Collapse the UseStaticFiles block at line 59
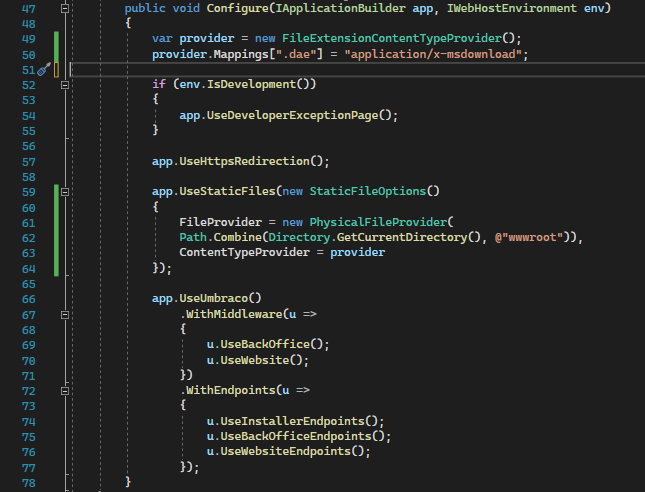 pyautogui.click(x=65, y=192)
